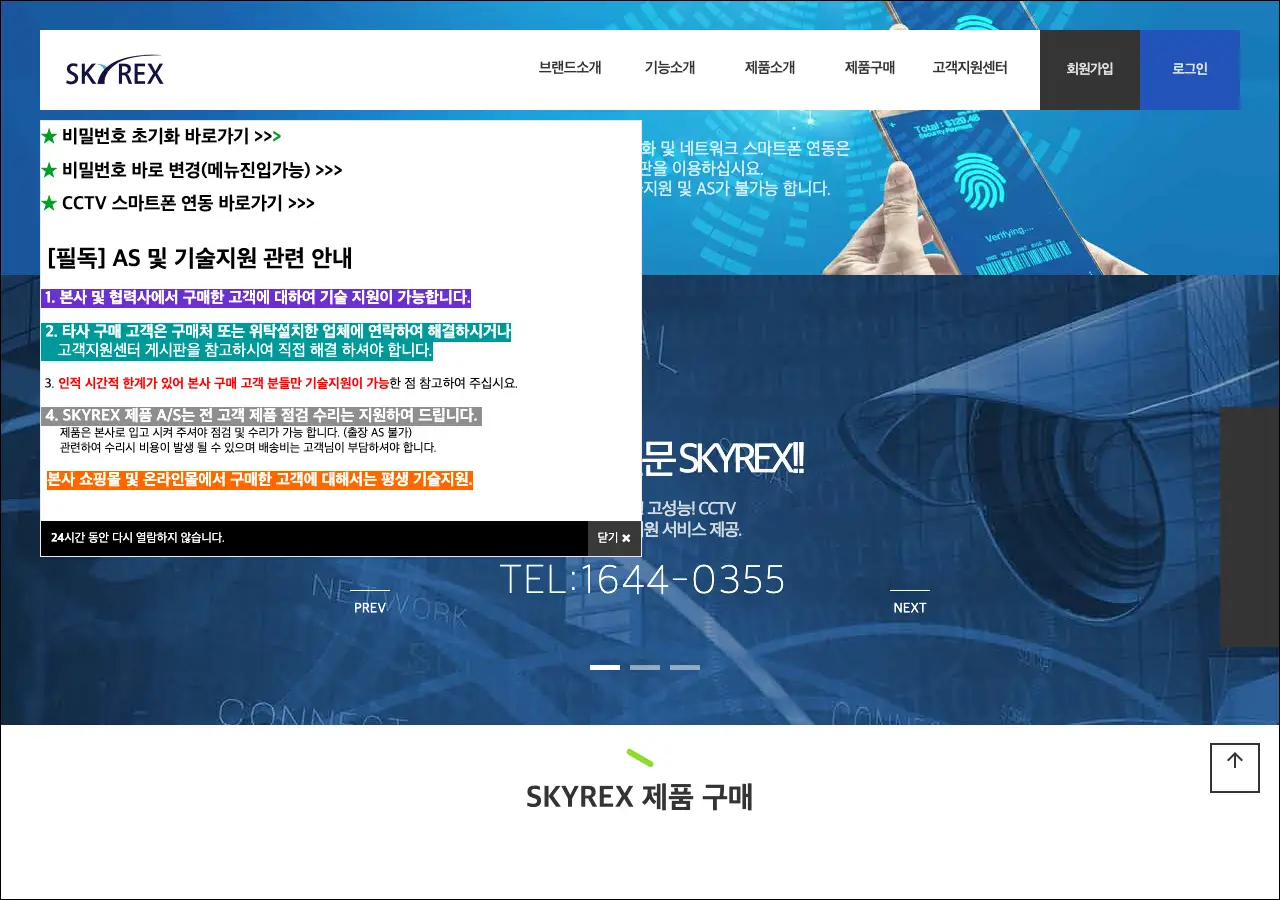The height and width of the screenshot is (900, 1280).
Task: Select 24시간 동안 다시 열람하지 않습니다 option
Action: coord(138,538)
